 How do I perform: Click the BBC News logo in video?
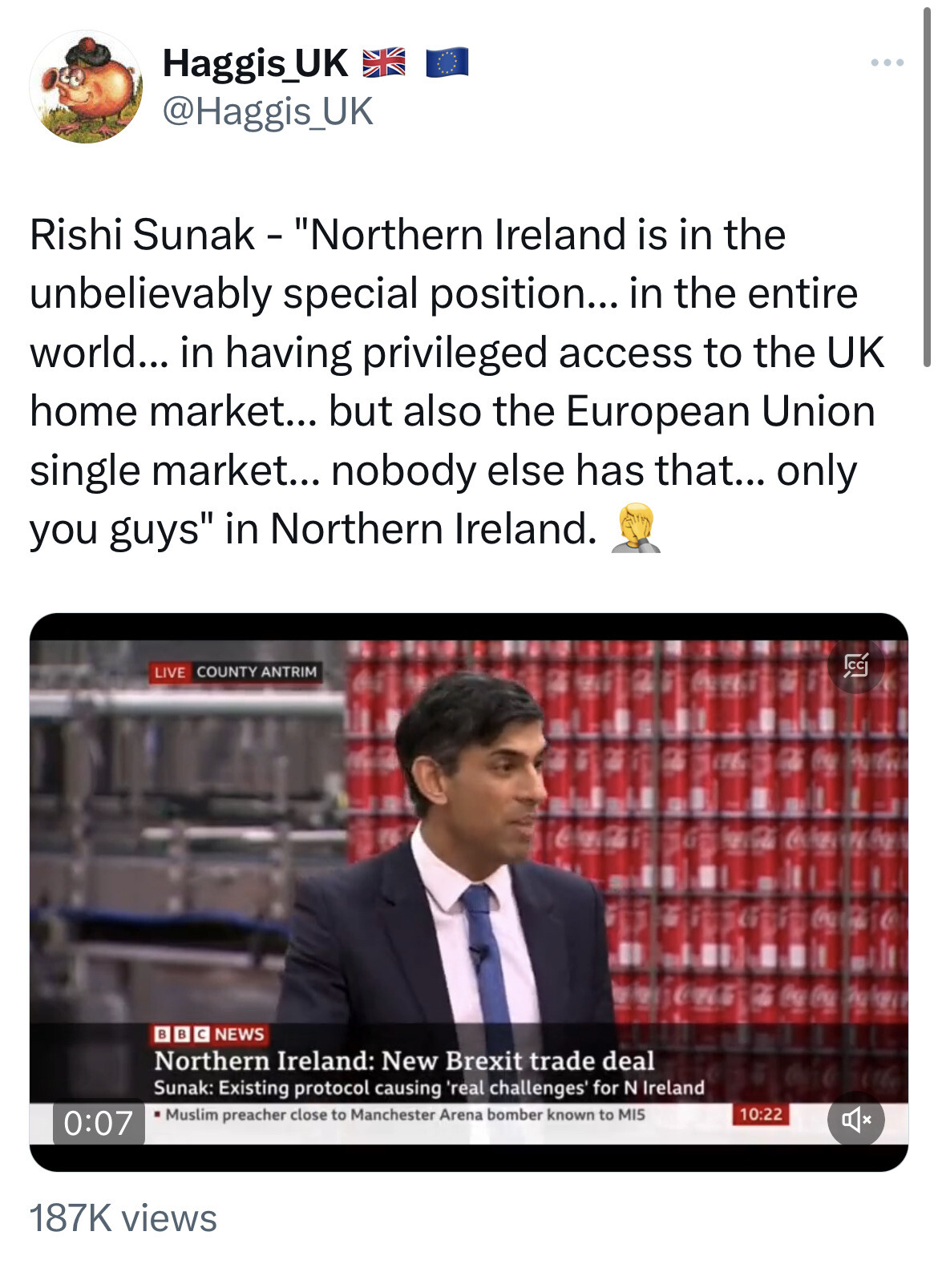[208, 1034]
